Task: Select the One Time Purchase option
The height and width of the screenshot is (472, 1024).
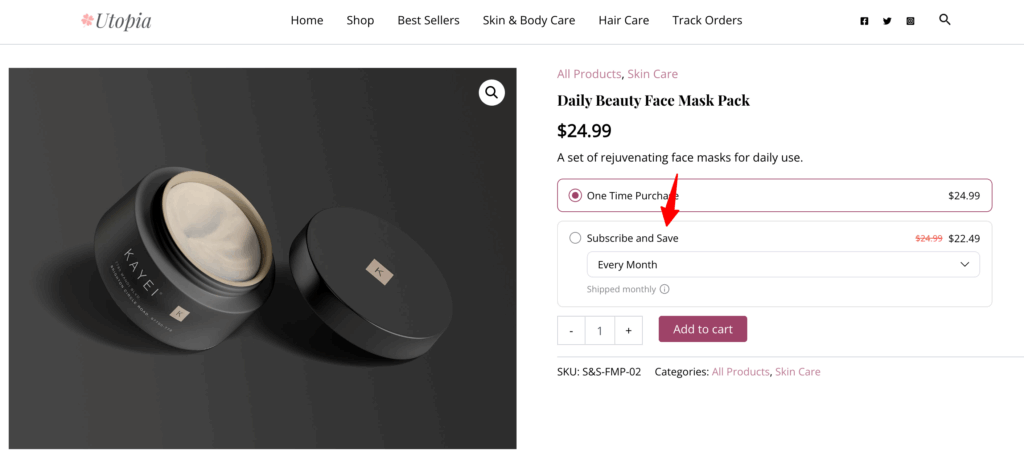Action: [575, 196]
